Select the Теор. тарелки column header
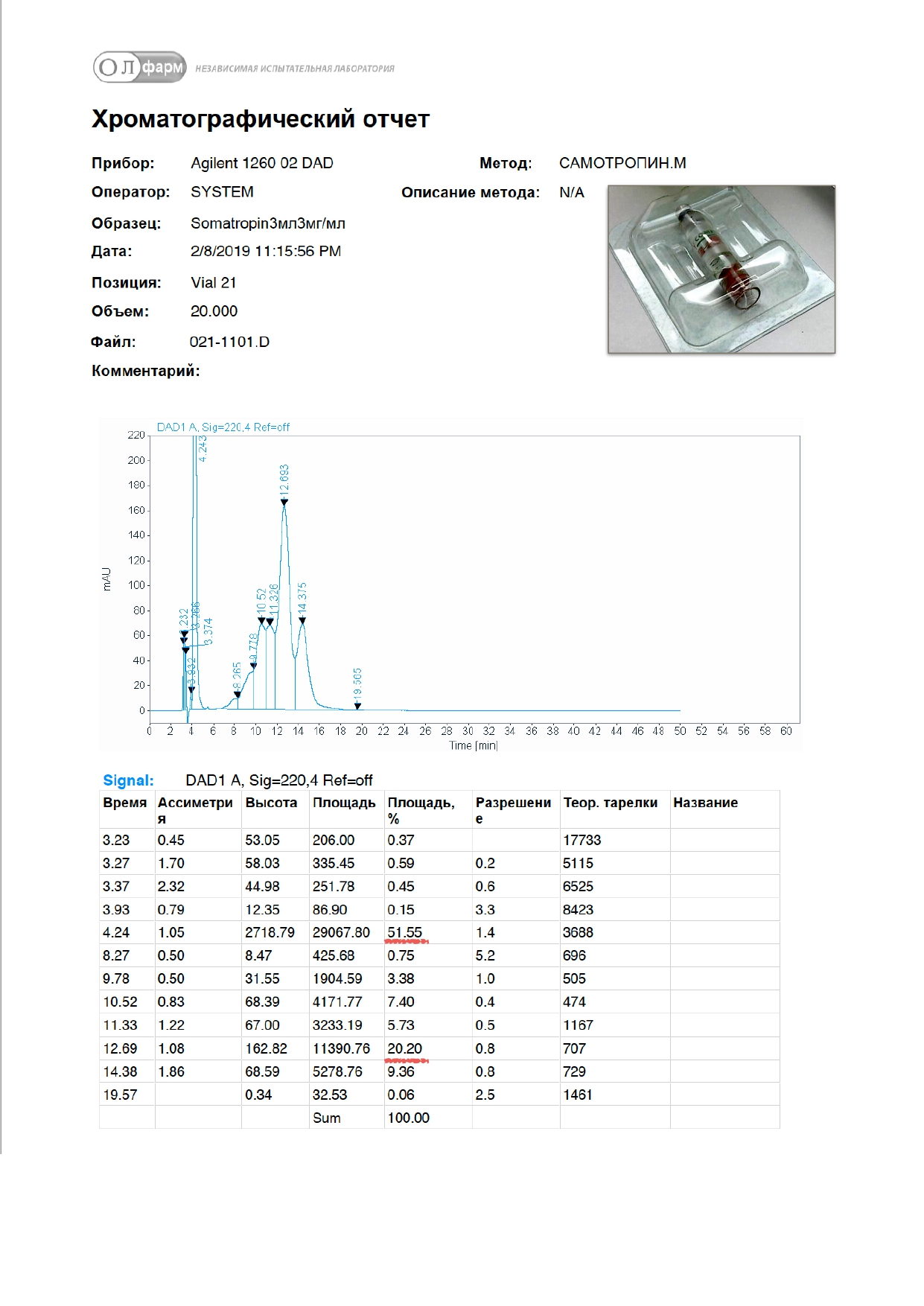The width and height of the screenshot is (924, 1306). (610, 803)
